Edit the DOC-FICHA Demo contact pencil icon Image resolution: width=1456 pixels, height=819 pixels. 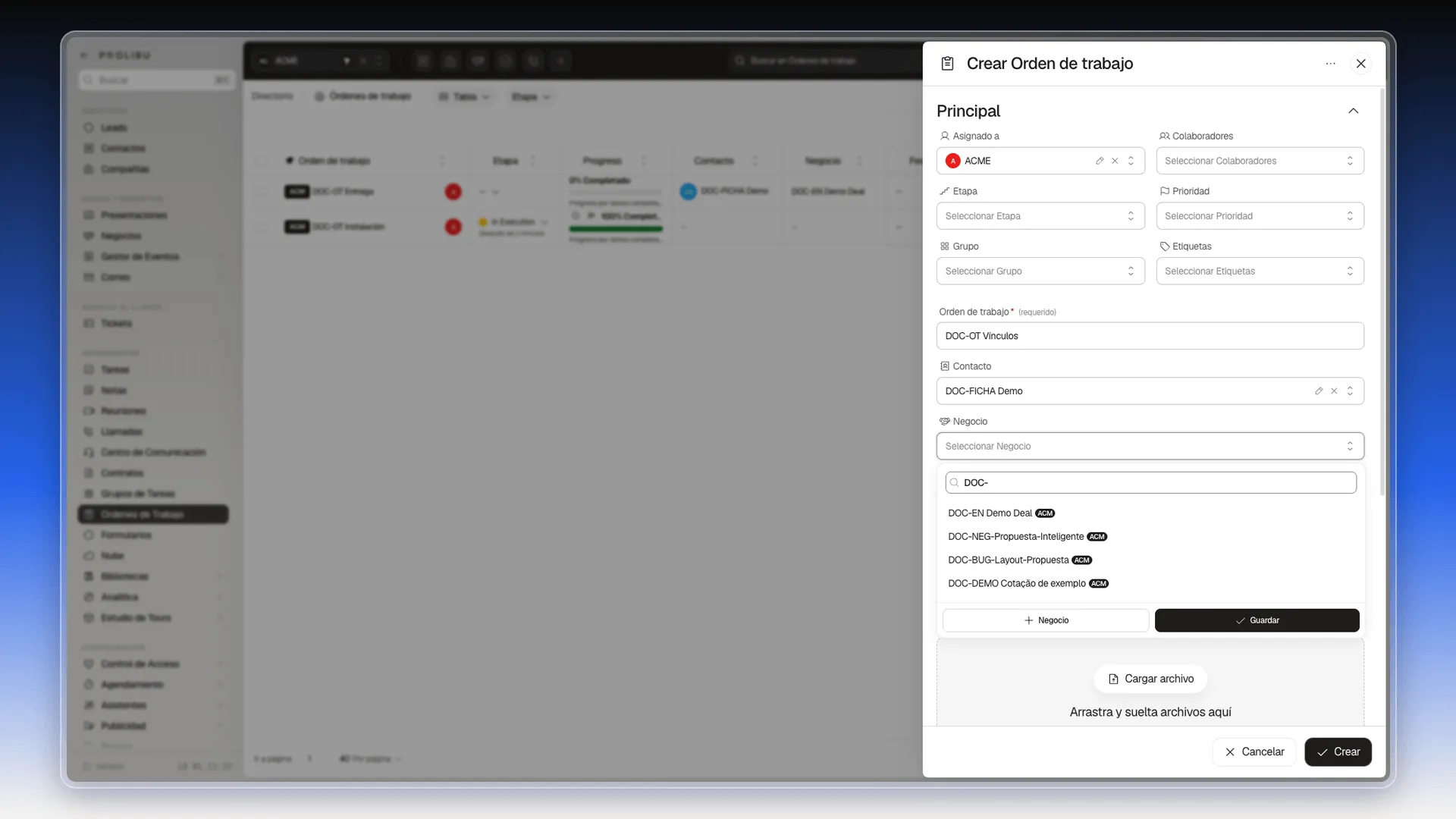click(x=1319, y=391)
